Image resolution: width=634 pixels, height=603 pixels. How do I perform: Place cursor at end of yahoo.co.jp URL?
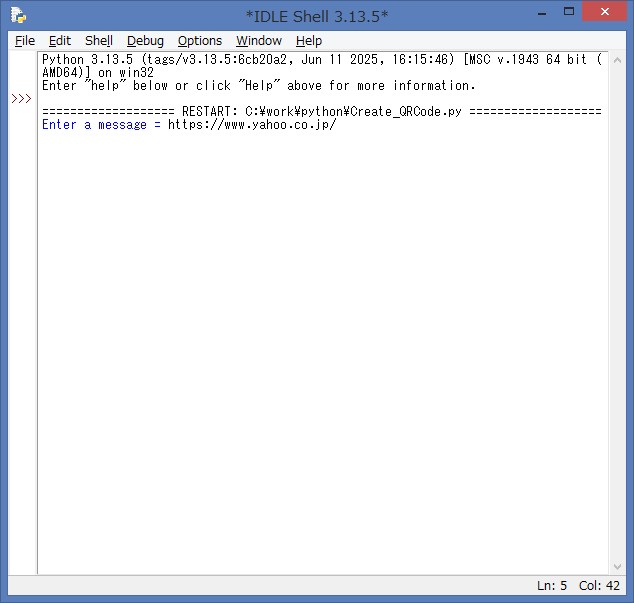(x=337, y=125)
